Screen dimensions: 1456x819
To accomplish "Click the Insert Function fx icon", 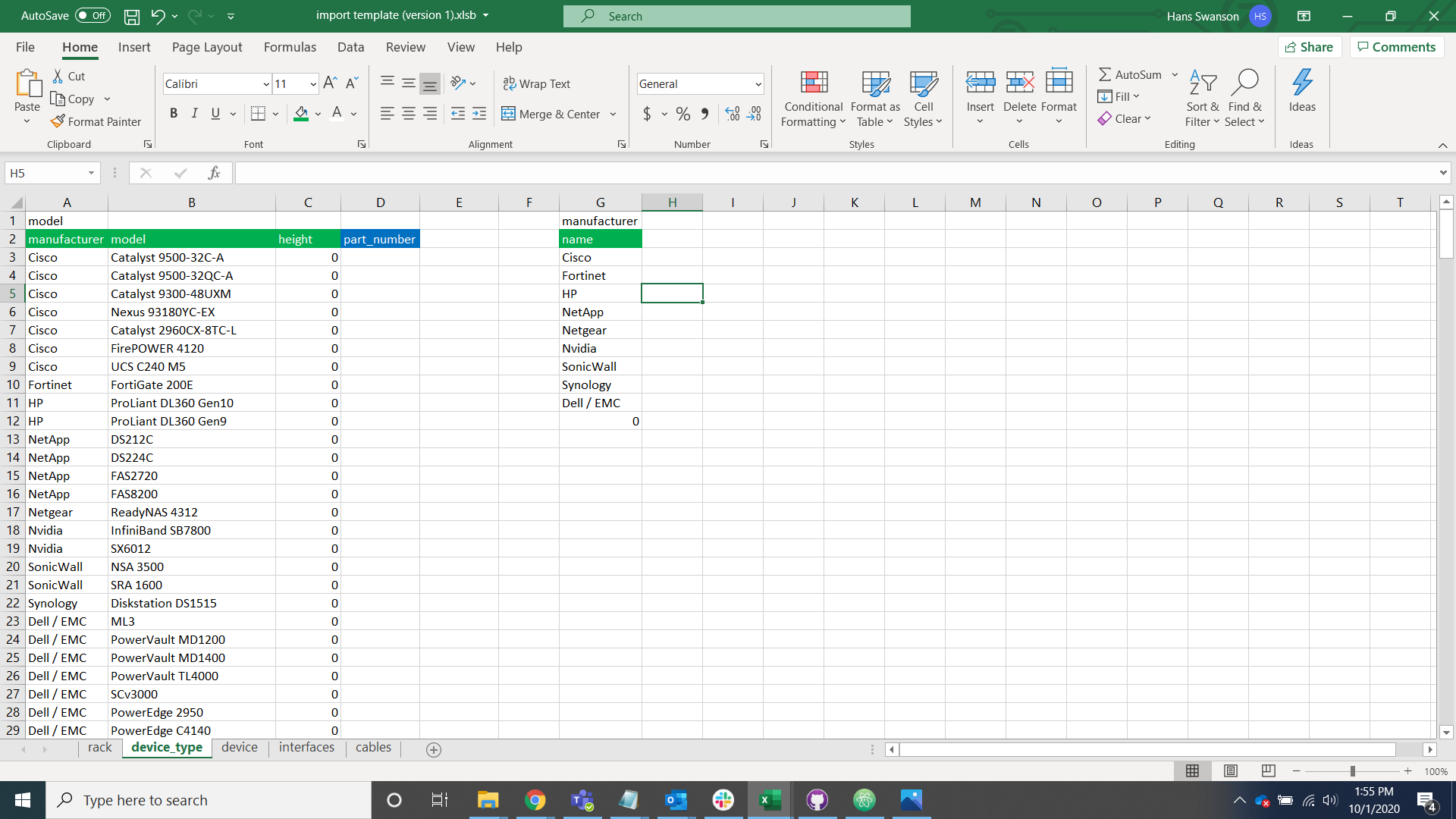I will [214, 173].
